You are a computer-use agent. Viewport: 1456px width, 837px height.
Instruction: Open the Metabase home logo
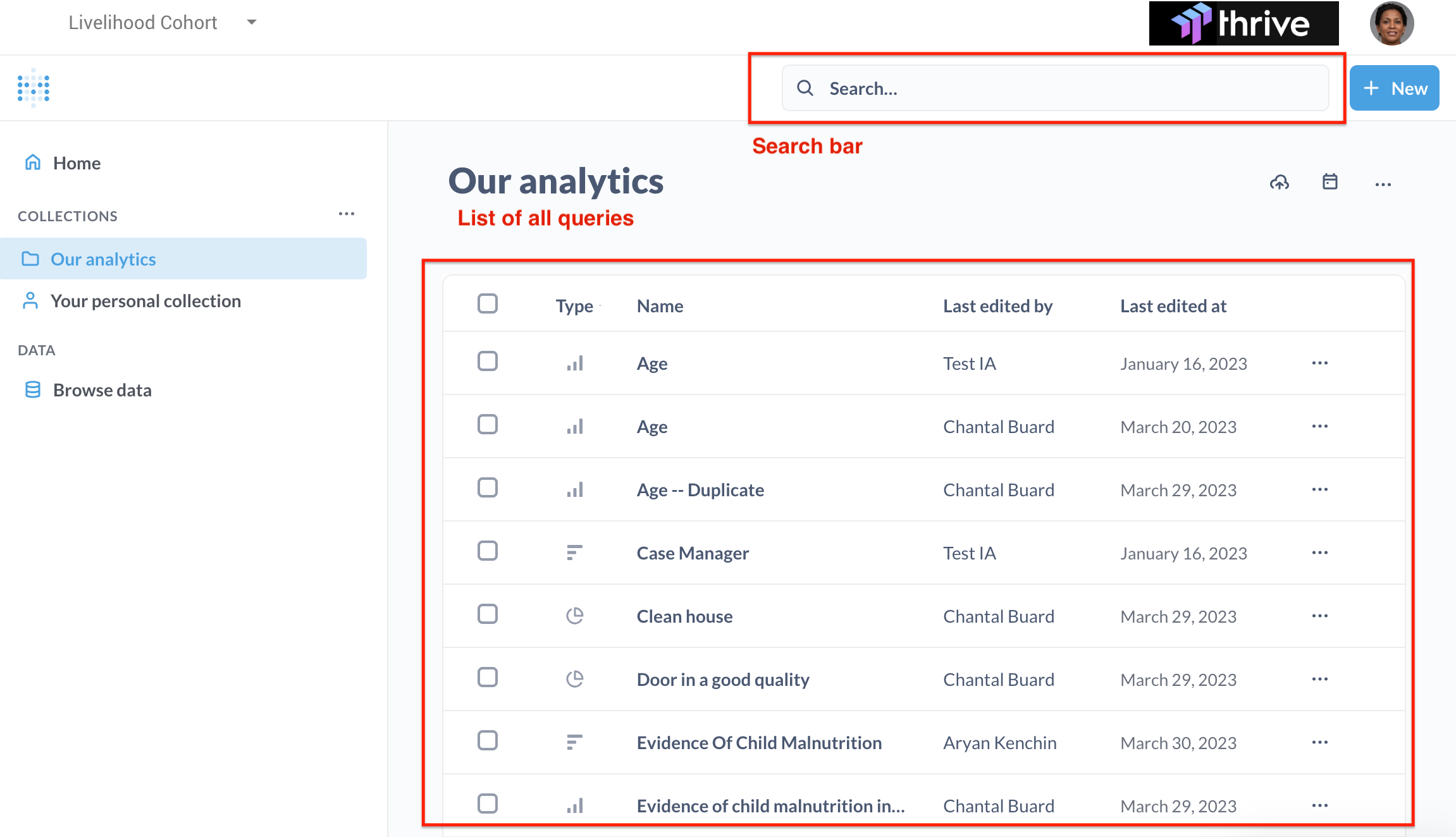click(x=33, y=88)
